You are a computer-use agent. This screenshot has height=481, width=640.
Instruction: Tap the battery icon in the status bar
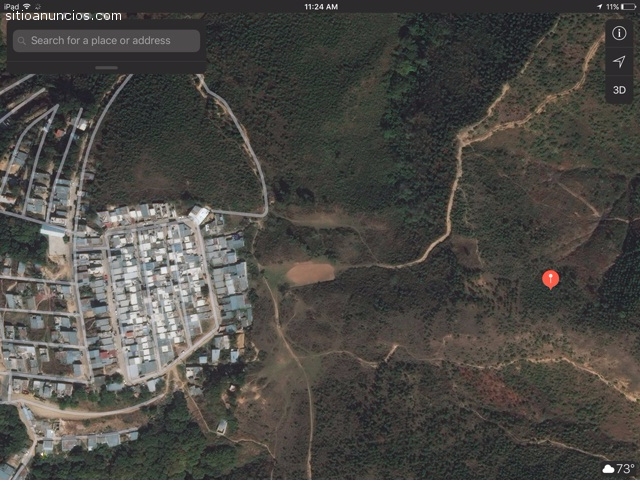[628, 7]
